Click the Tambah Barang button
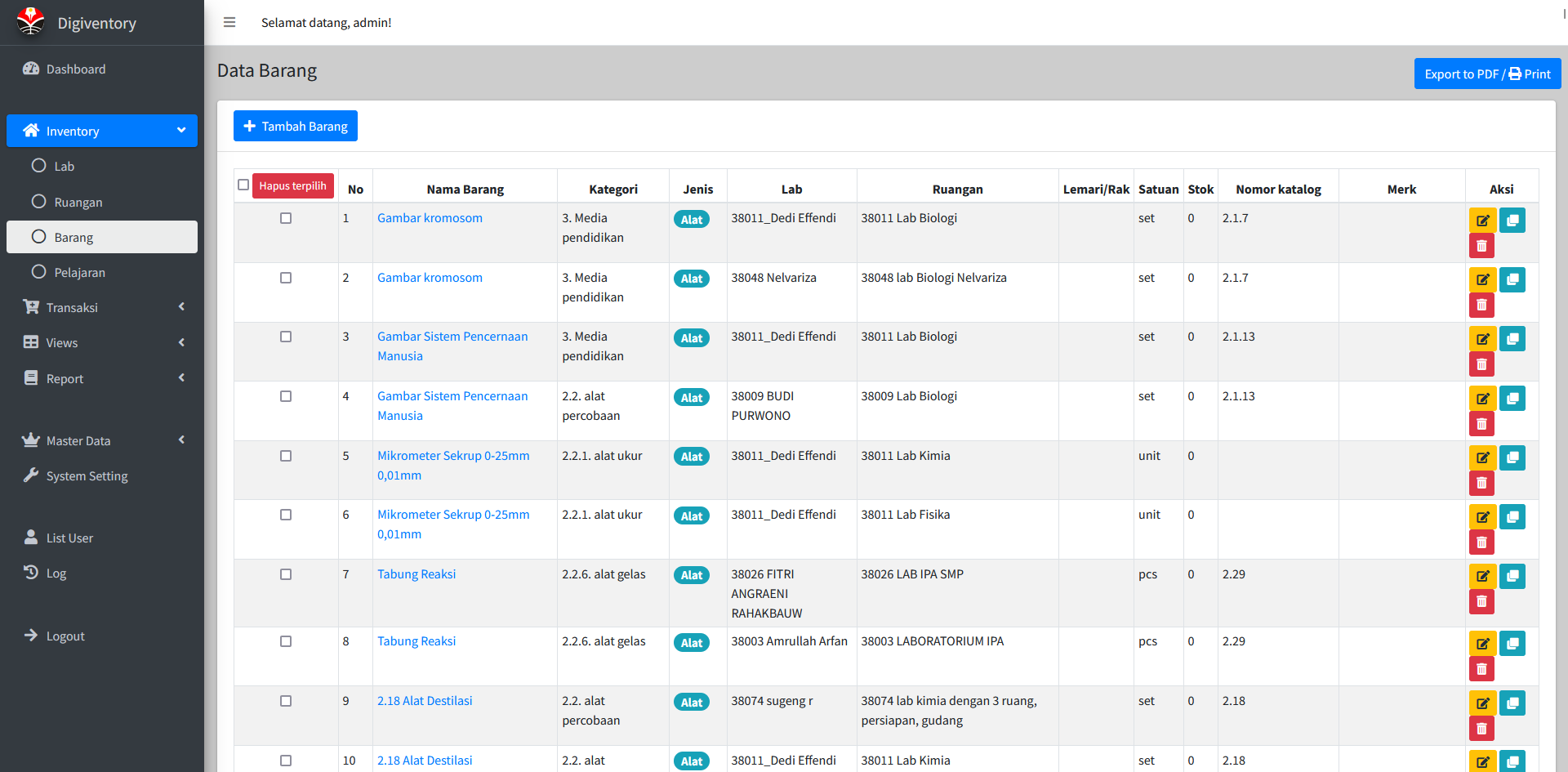Image resolution: width=1568 pixels, height=772 pixels. click(296, 126)
